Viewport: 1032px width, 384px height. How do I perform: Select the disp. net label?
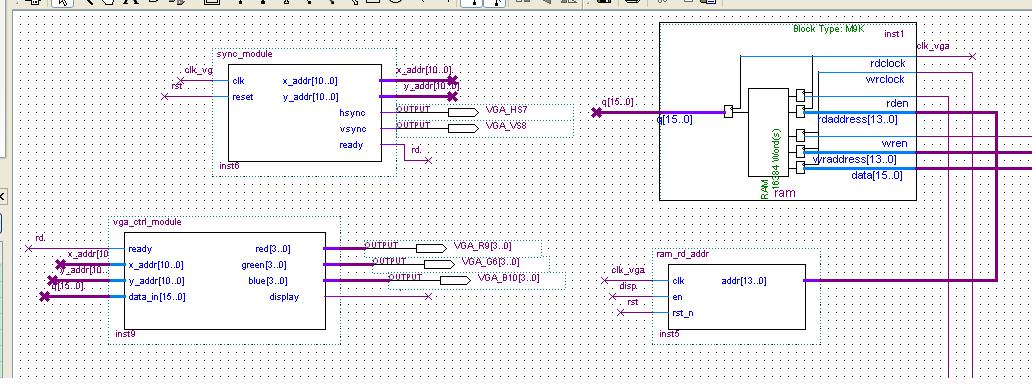point(629,286)
